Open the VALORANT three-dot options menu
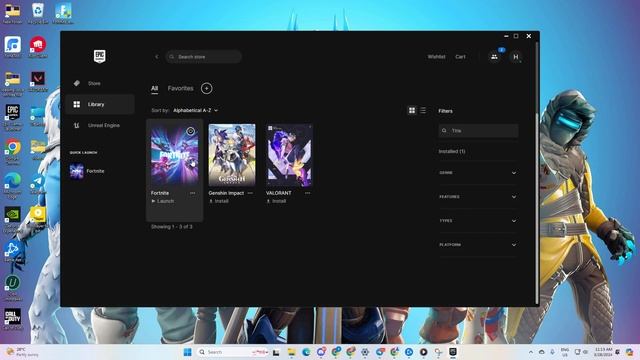The width and height of the screenshot is (640, 360). [x=308, y=193]
